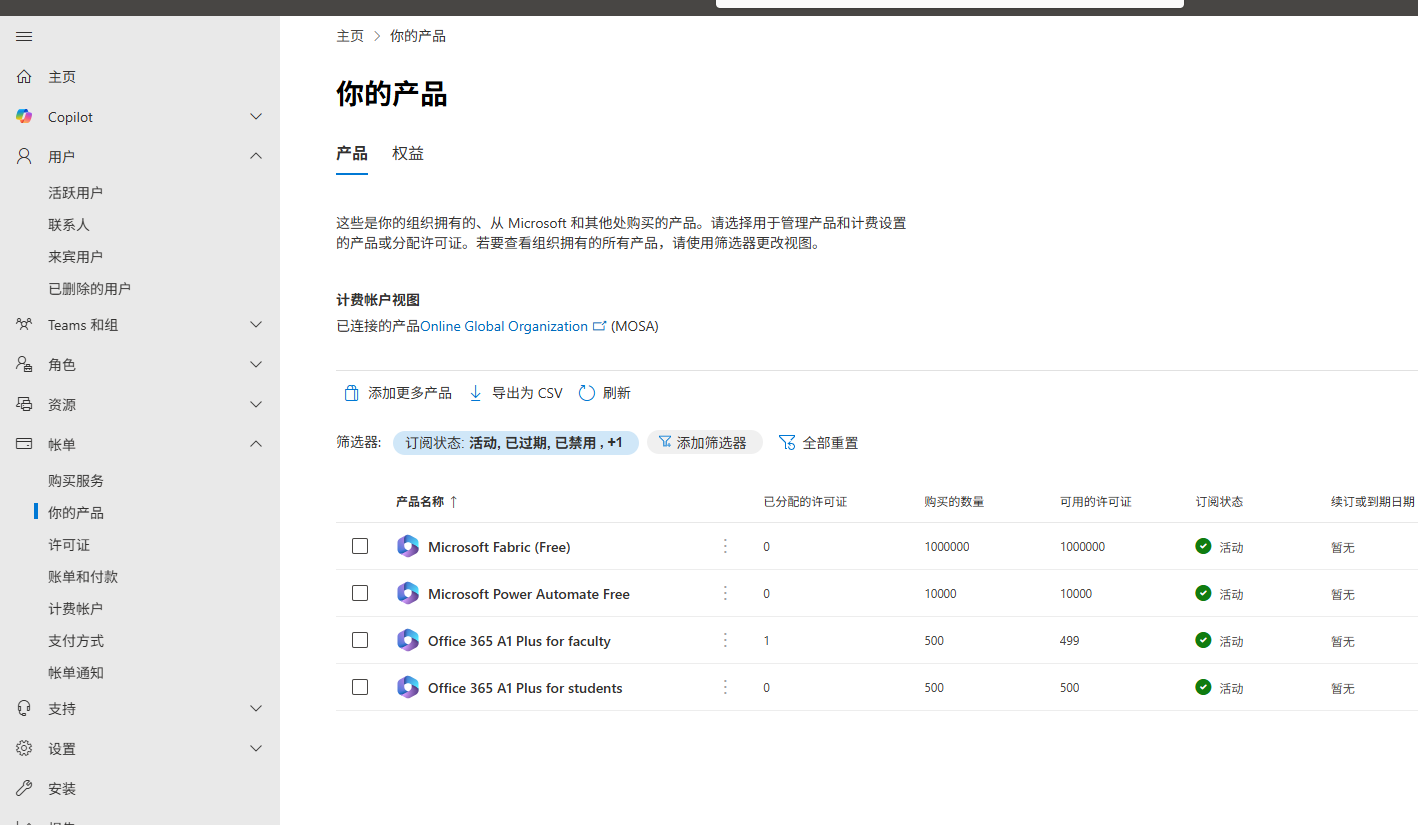Open more actions for Microsoft Fabric (Free)

[x=726, y=546]
